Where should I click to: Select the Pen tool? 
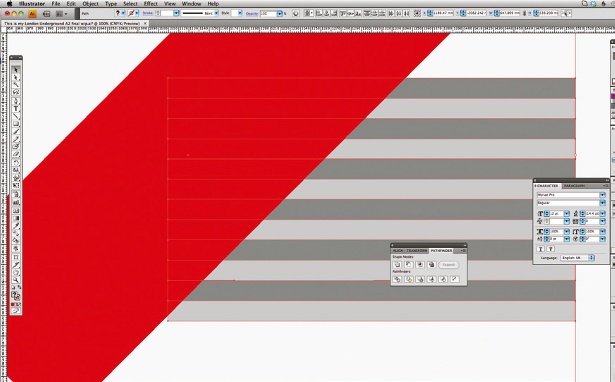point(16,101)
